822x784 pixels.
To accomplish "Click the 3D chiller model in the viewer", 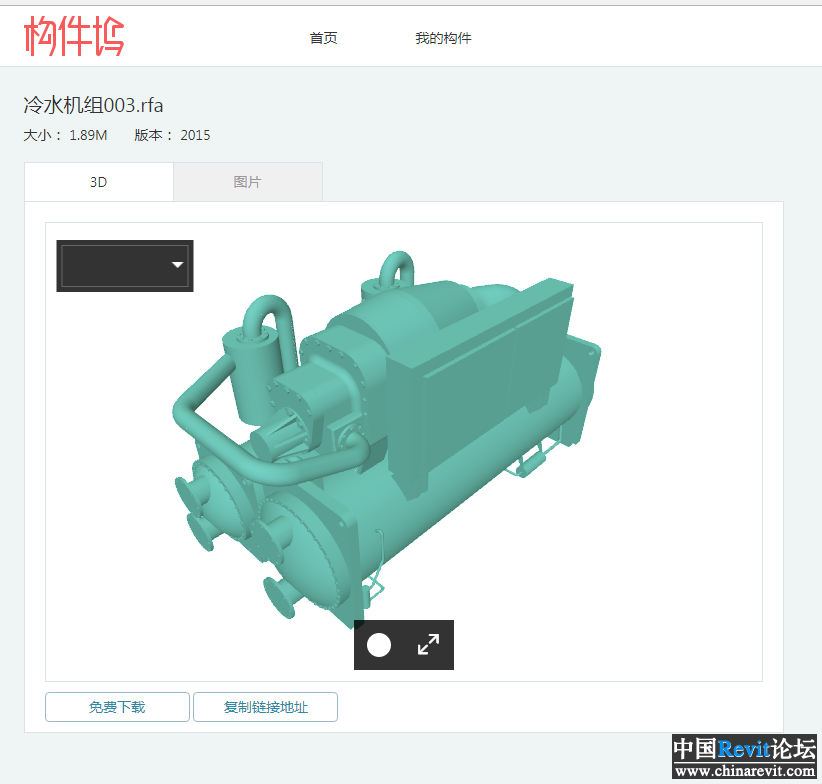I will 386,440.
